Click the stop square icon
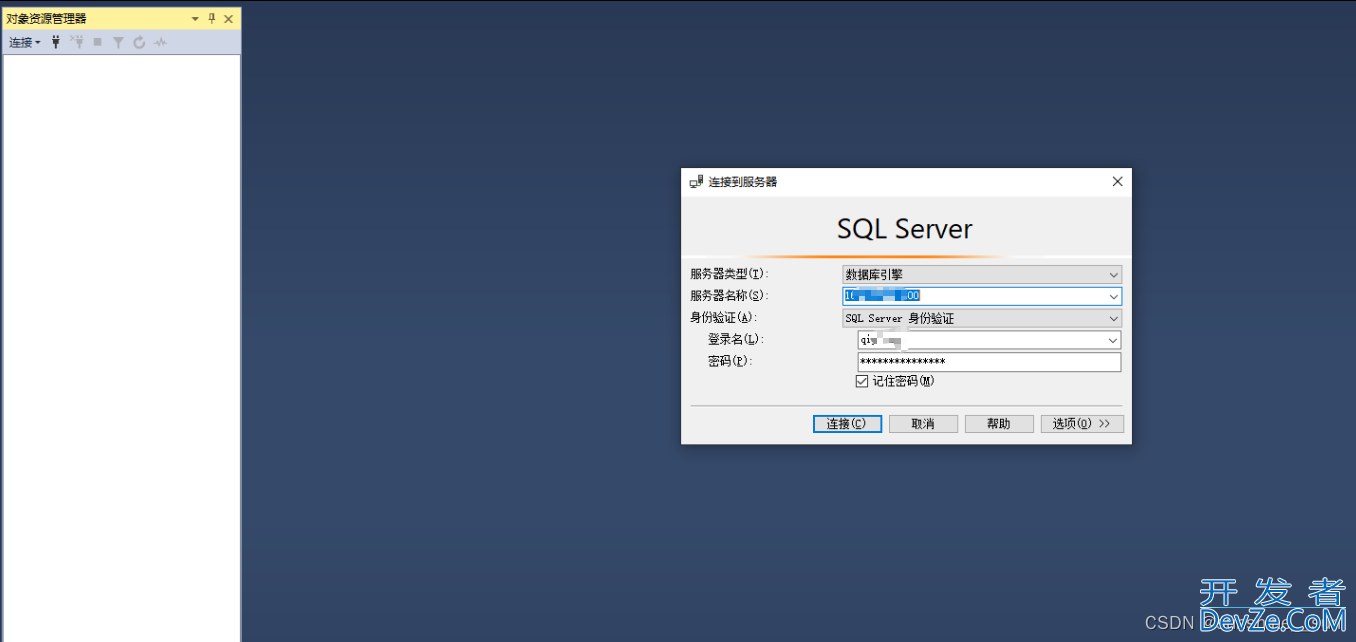 click(x=97, y=42)
